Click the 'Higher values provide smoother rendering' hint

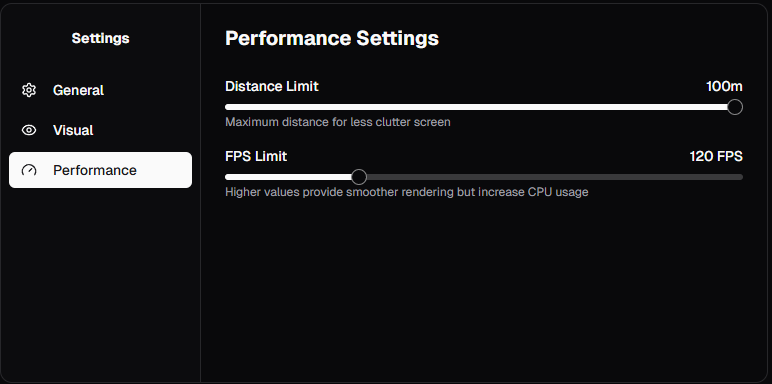(407, 192)
